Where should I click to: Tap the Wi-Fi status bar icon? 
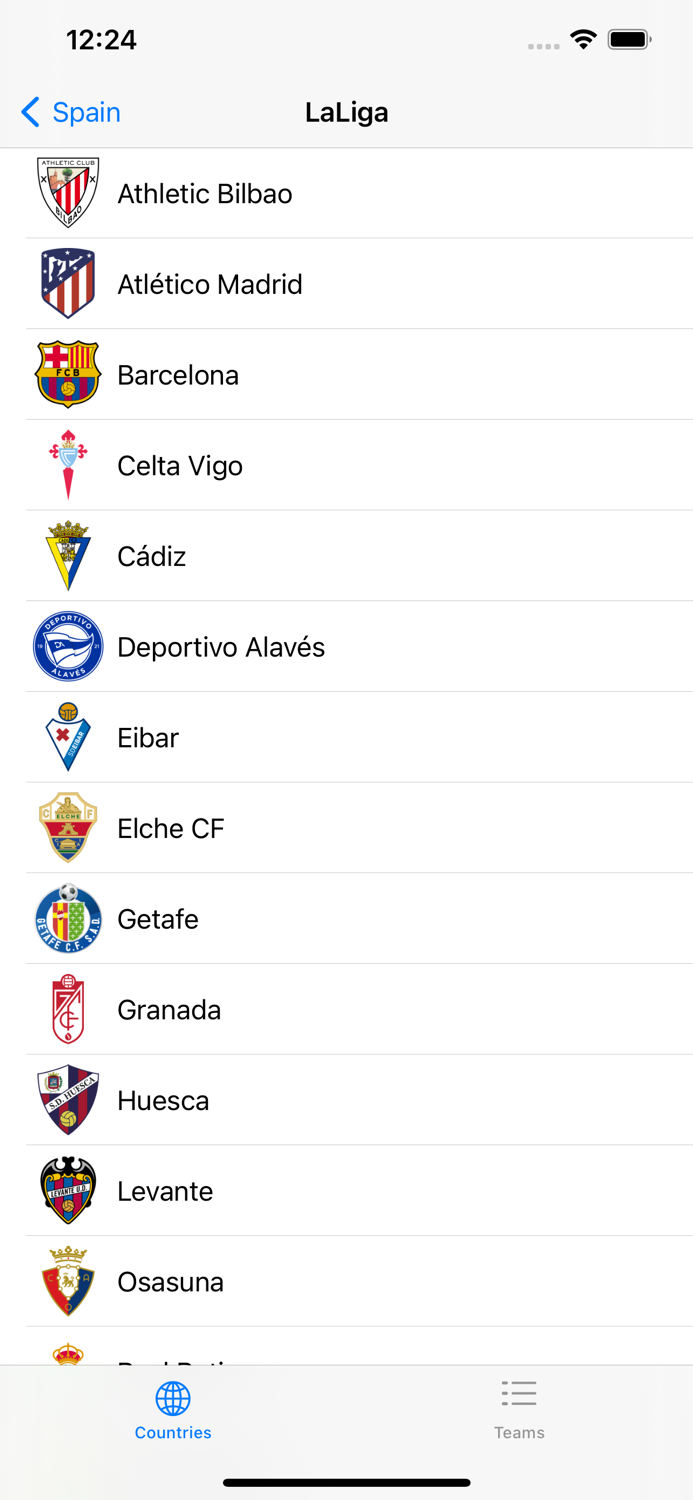coord(583,40)
